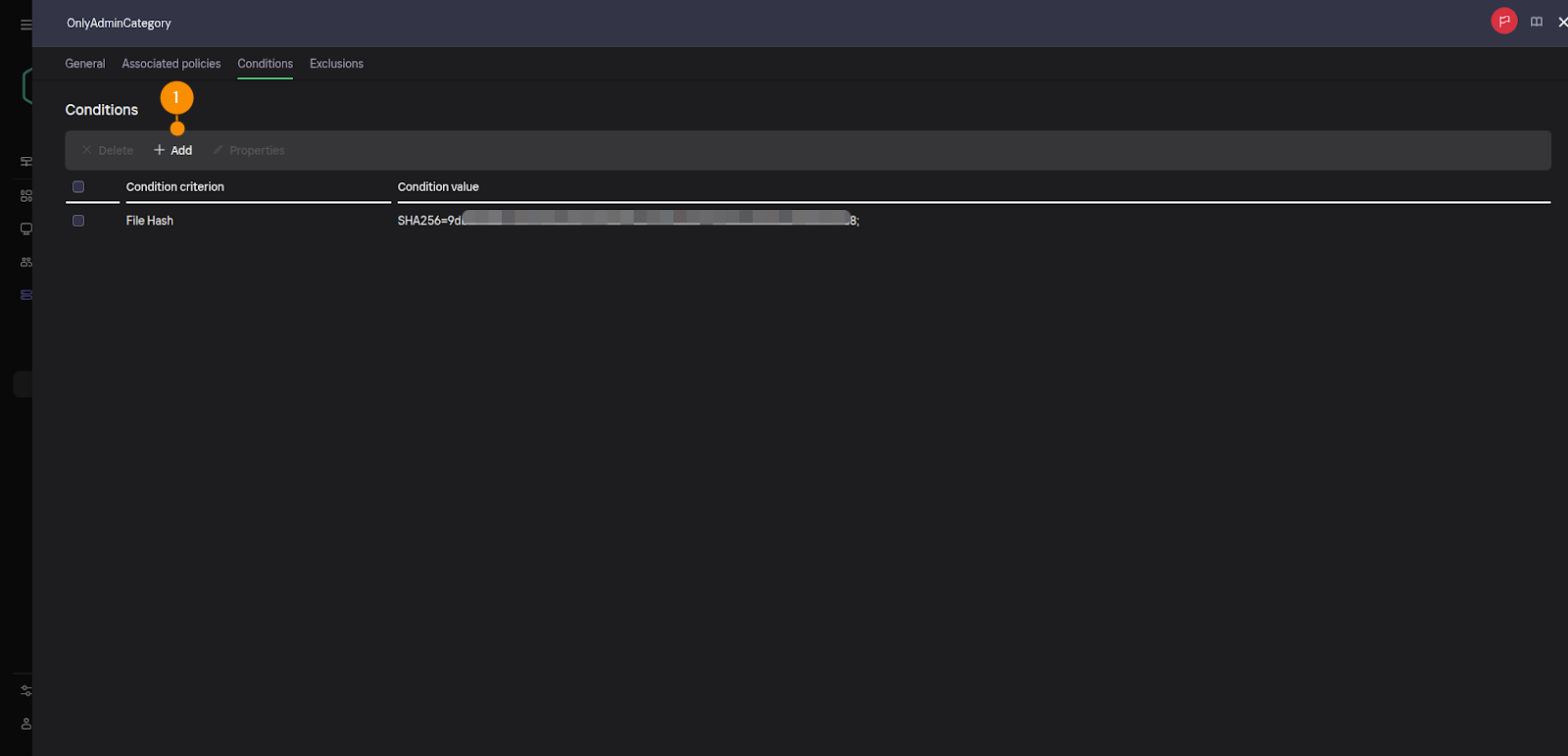This screenshot has width=1568, height=756.
Task: Click the highlighted operations sidebar icon
Action: tap(25, 294)
